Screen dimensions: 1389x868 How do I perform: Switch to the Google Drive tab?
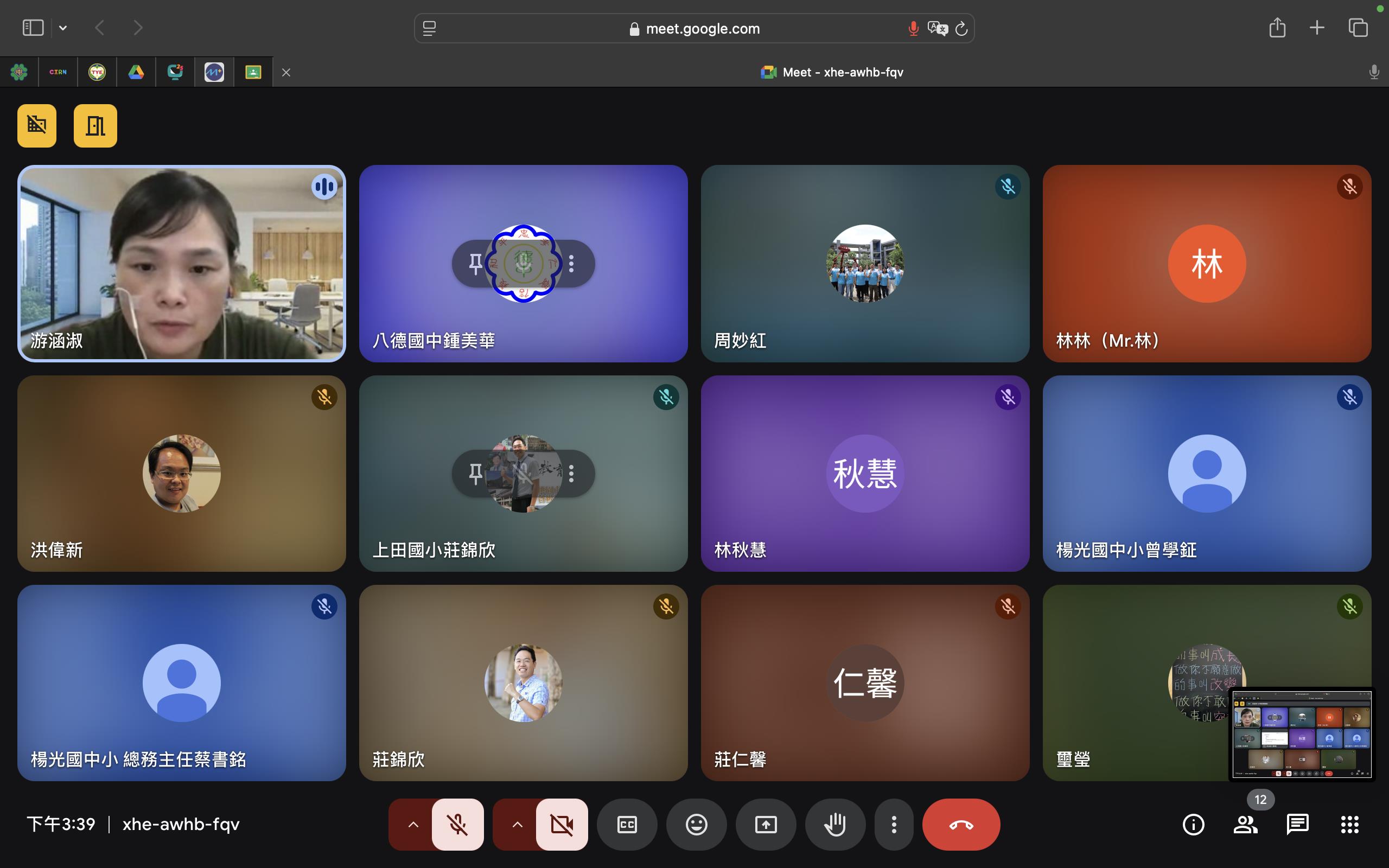tap(136, 72)
